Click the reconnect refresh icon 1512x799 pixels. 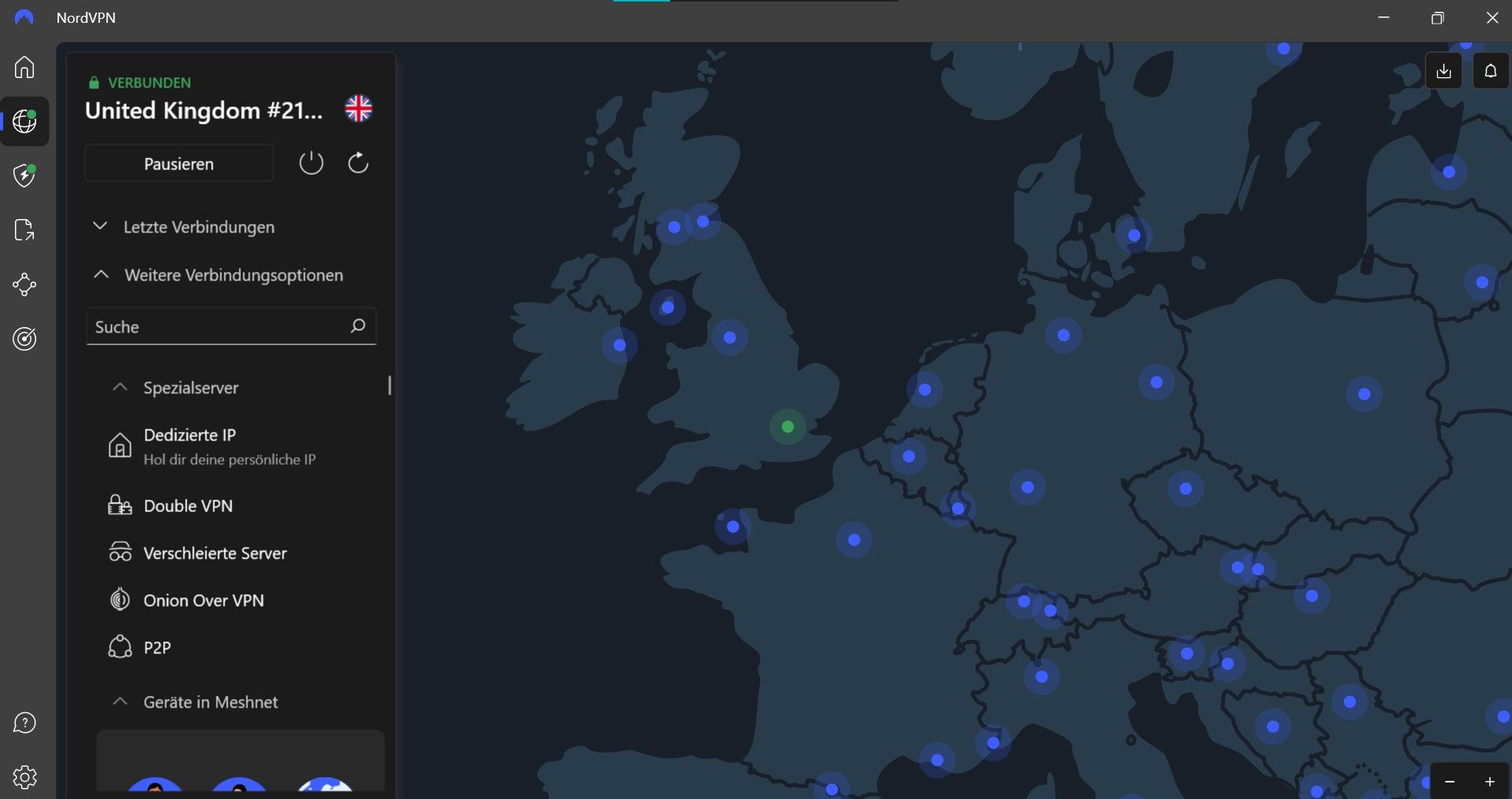[x=358, y=163]
